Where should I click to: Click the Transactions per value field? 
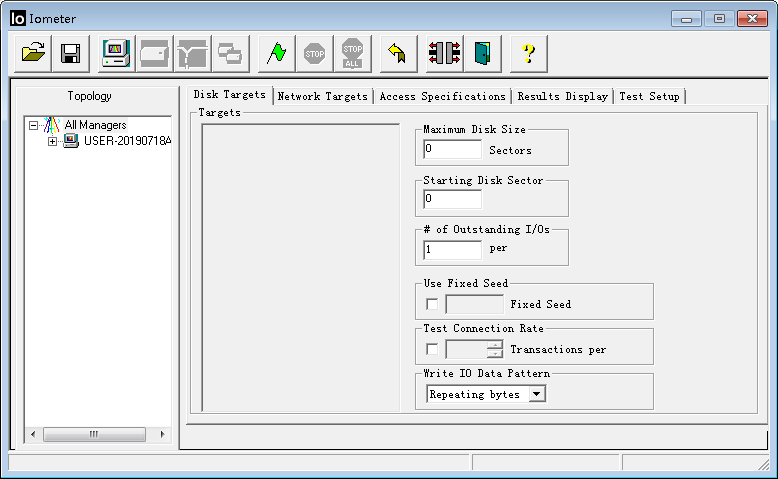pyautogui.click(x=466, y=349)
